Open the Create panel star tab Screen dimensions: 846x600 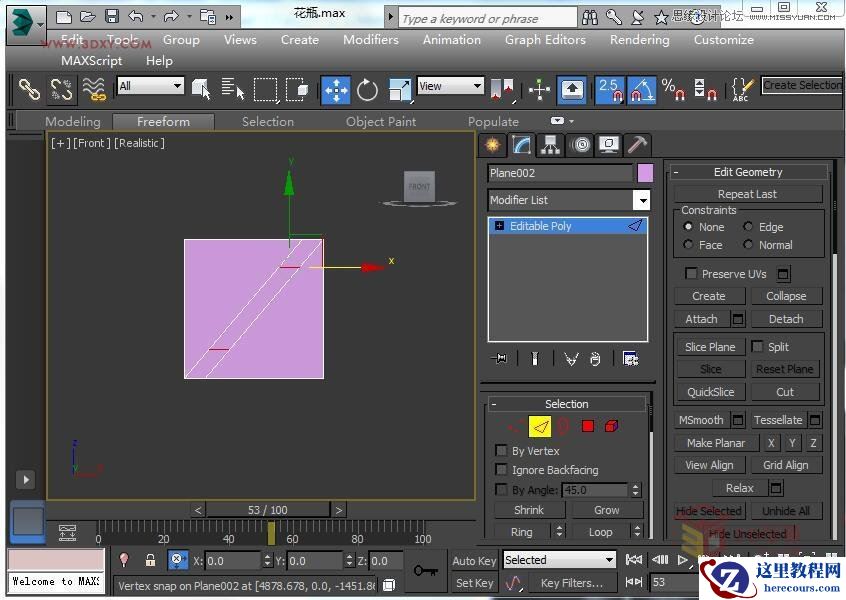(492, 145)
